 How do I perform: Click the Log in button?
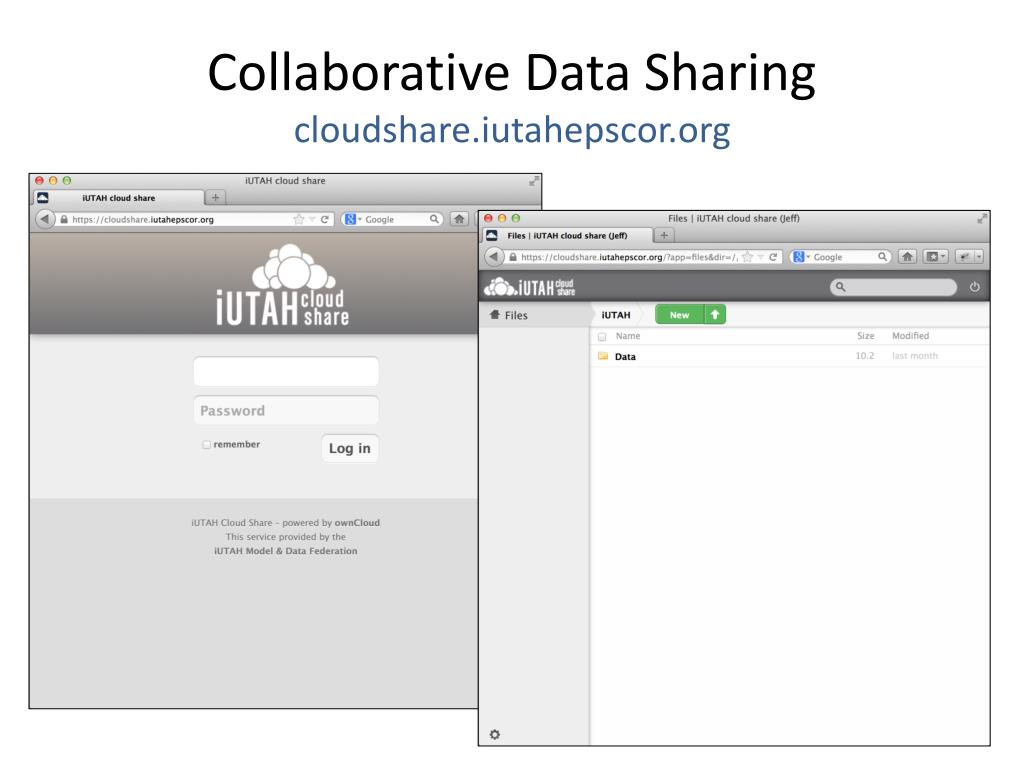click(x=350, y=448)
